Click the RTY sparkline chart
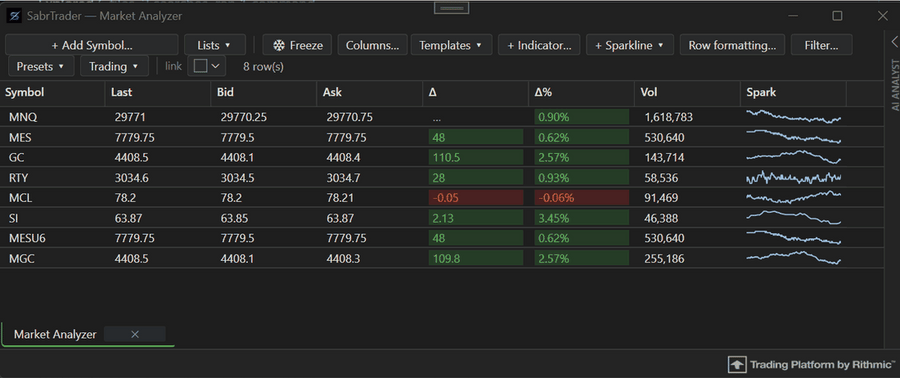Screen dimensions: 900x378 [x=793, y=178]
